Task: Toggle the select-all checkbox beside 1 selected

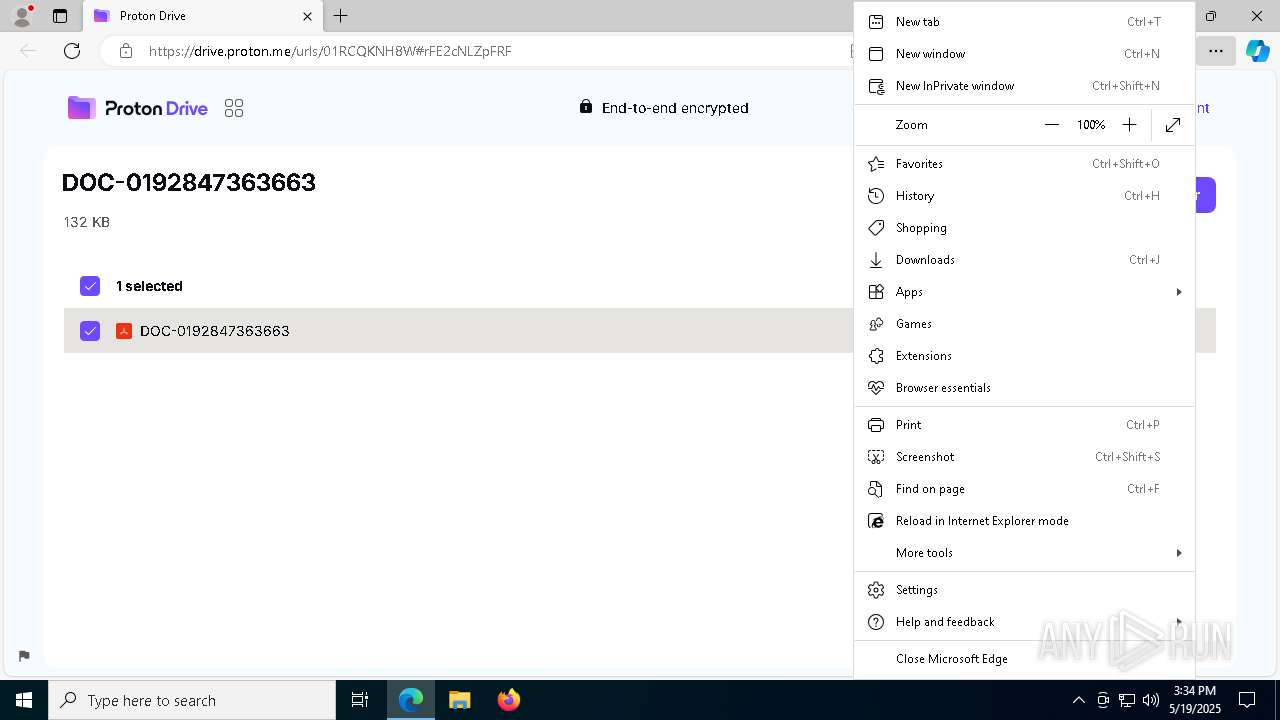Action: 90,286
